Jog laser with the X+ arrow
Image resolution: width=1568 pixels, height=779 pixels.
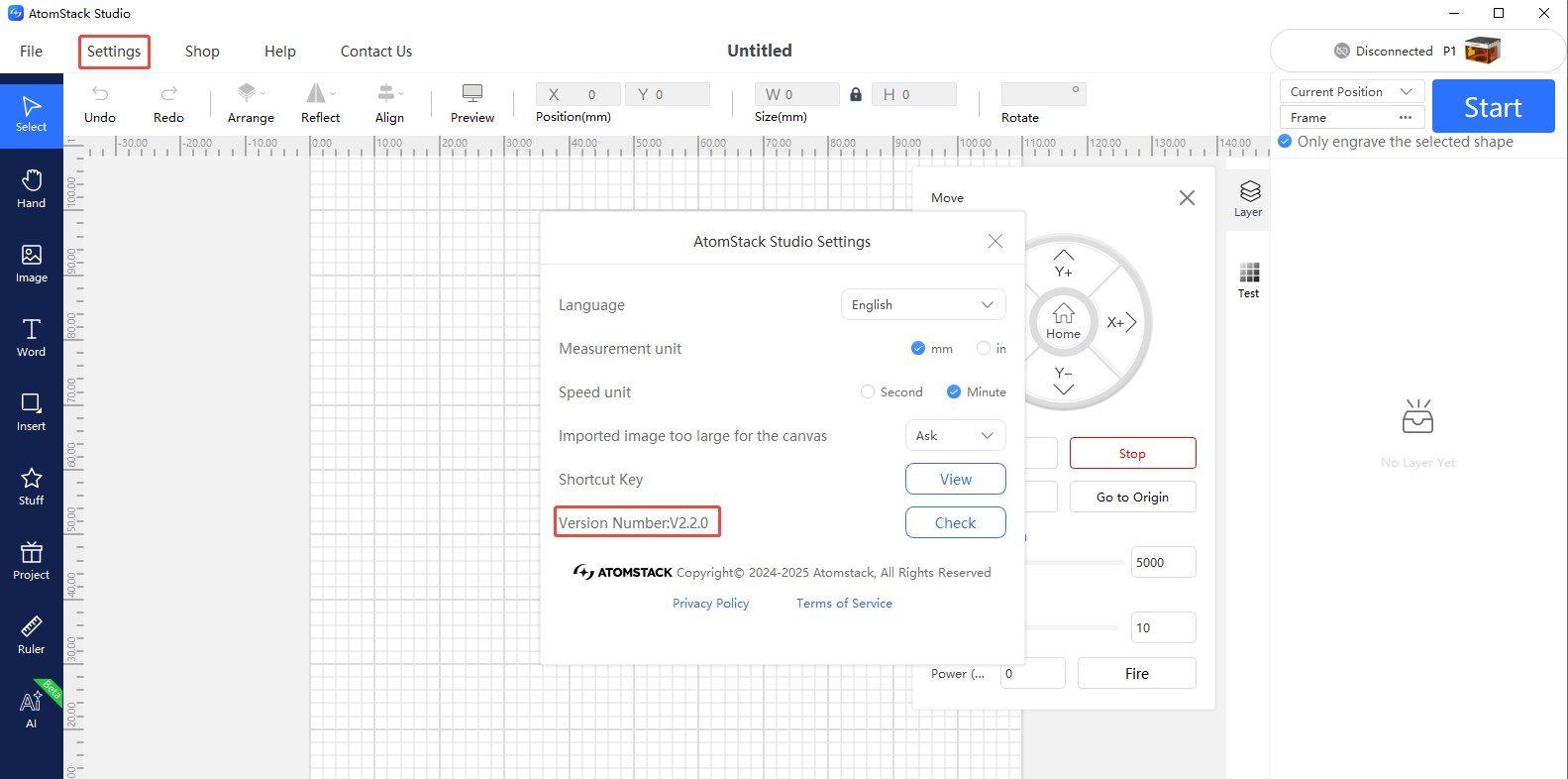click(1121, 322)
